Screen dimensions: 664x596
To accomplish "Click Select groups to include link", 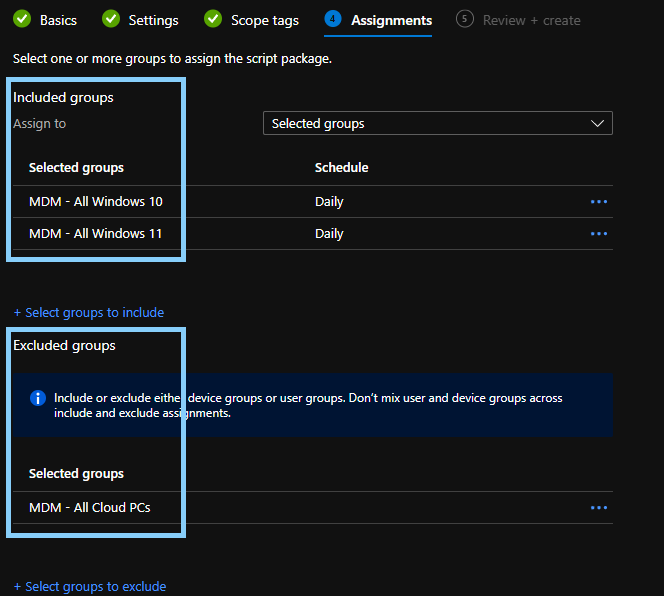I will click(89, 312).
